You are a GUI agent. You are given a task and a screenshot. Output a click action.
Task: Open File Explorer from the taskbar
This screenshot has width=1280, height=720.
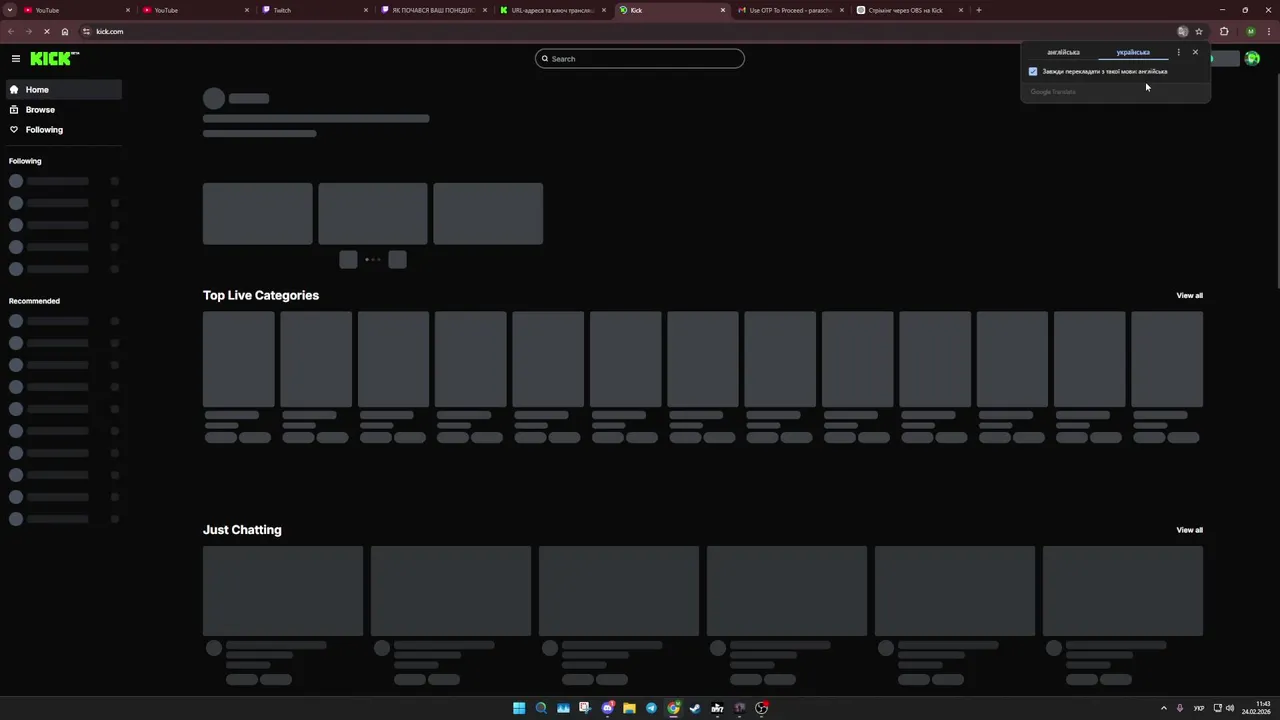629,708
